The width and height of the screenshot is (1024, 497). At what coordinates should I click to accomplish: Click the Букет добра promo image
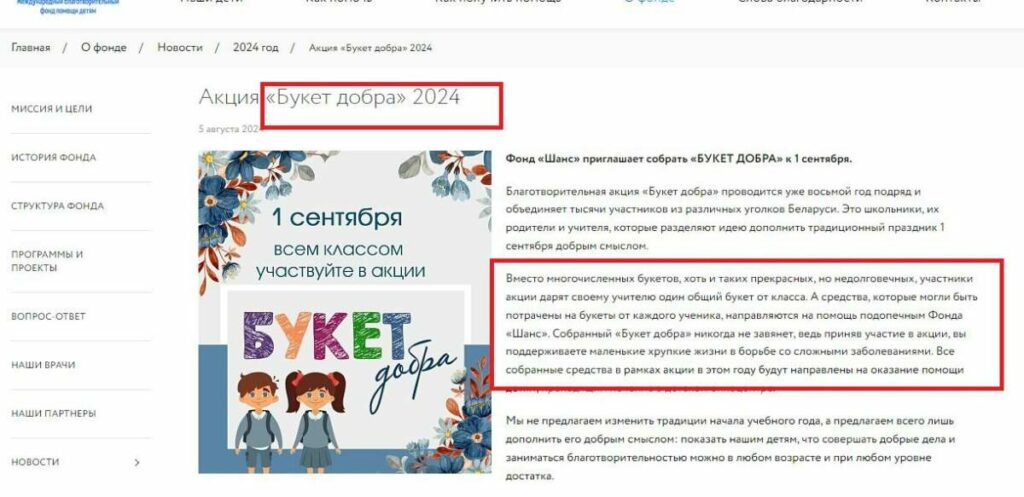(x=345, y=312)
